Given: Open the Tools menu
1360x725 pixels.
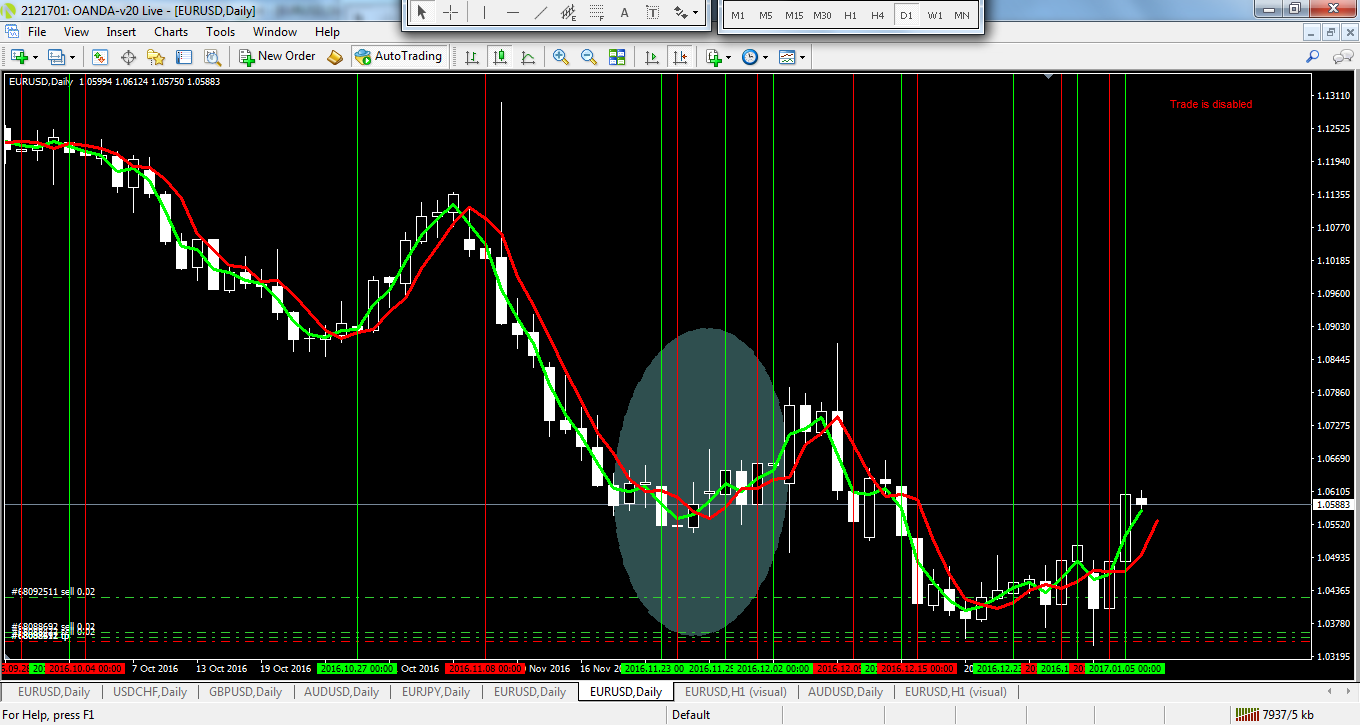Looking at the screenshot, I should tap(220, 32).
